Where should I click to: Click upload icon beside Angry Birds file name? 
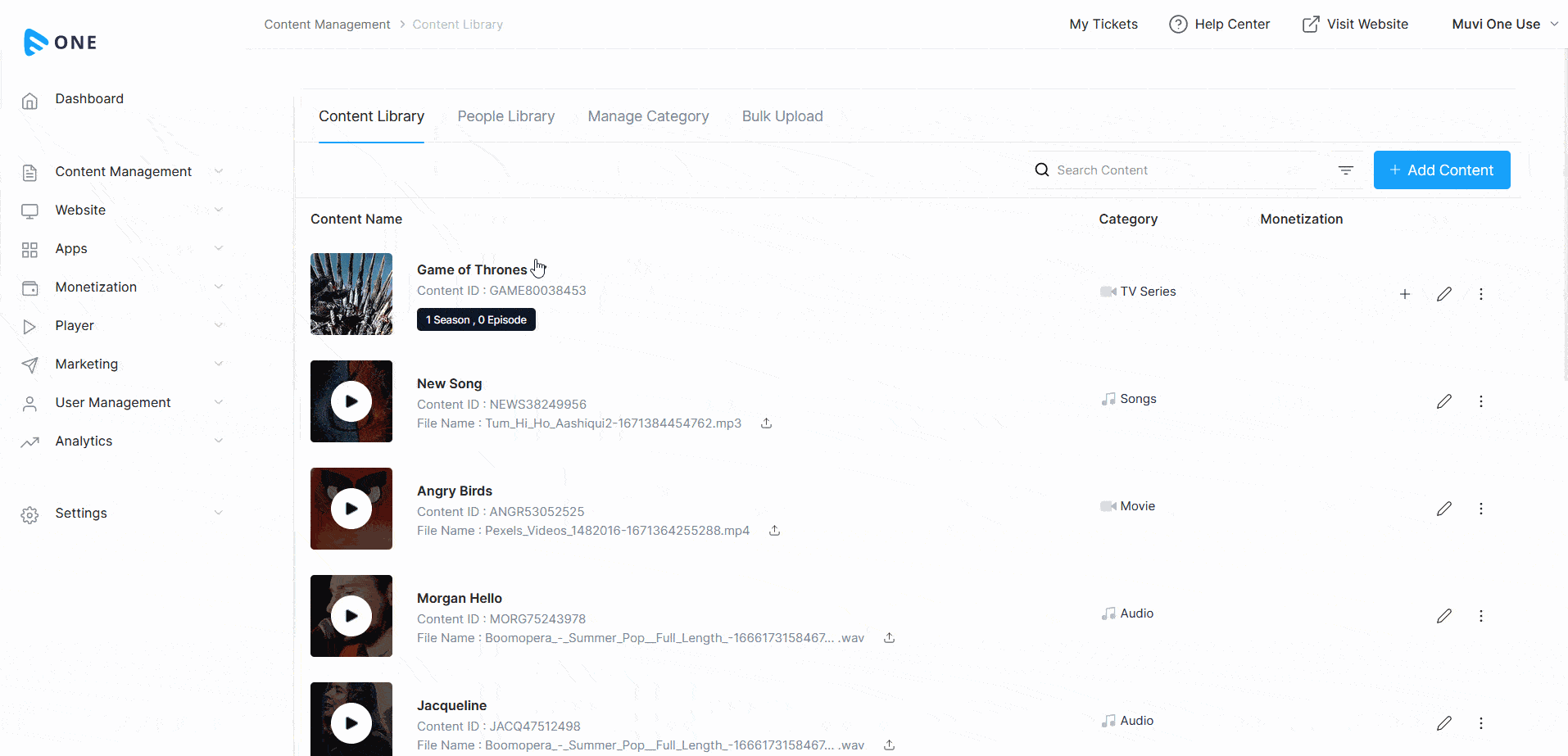775,531
